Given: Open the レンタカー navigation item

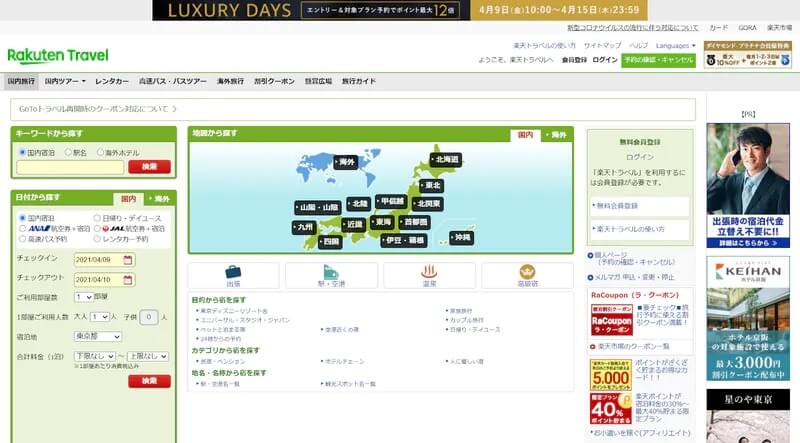Looking at the screenshot, I should [x=112, y=81].
